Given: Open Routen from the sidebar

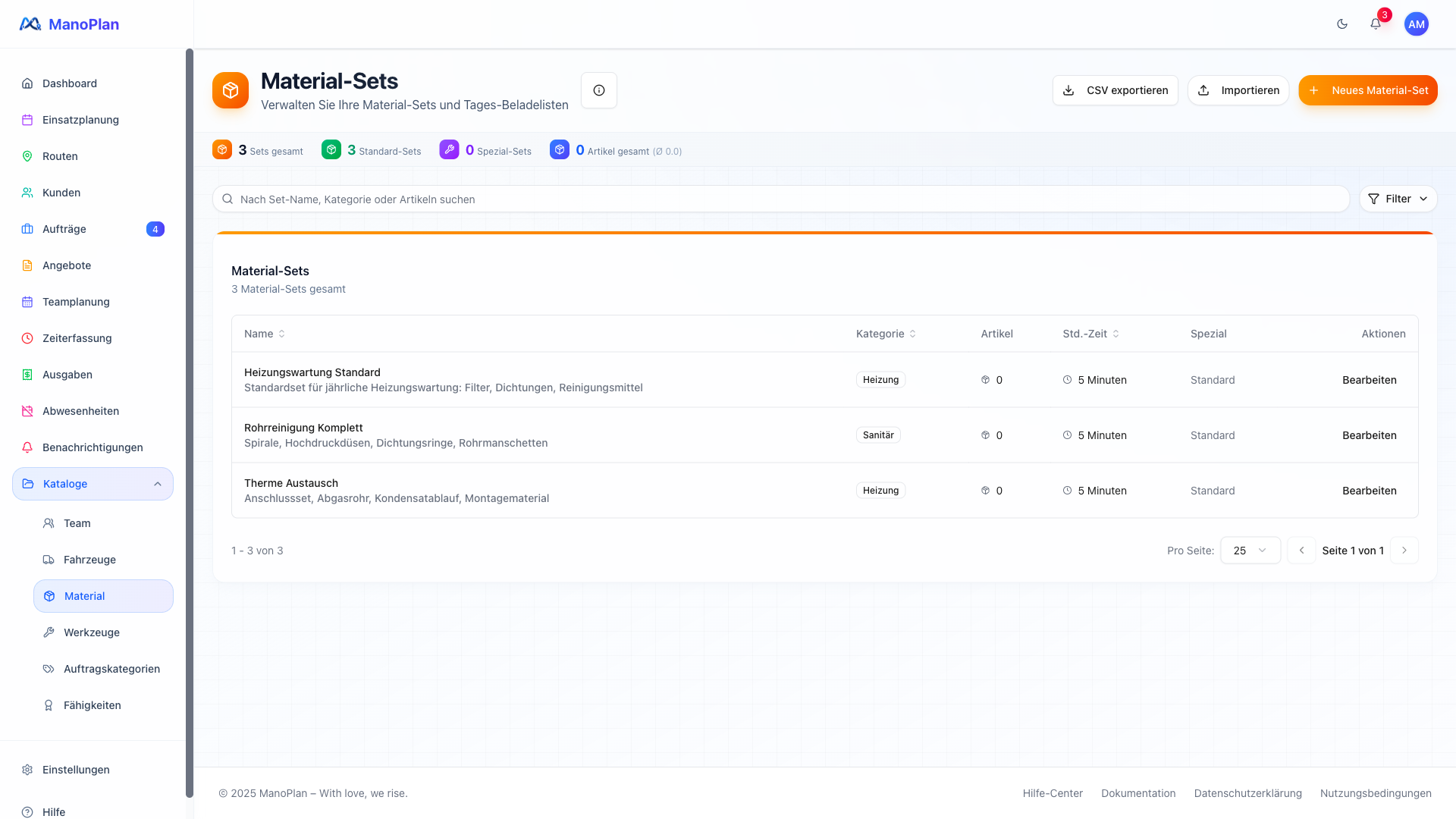Looking at the screenshot, I should pyautogui.click(x=60, y=156).
